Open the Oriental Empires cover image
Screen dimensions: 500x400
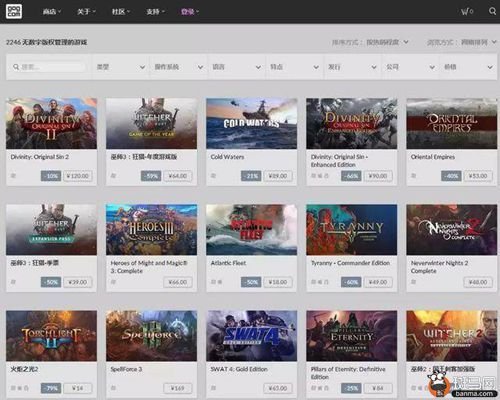(x=452, y=123)
